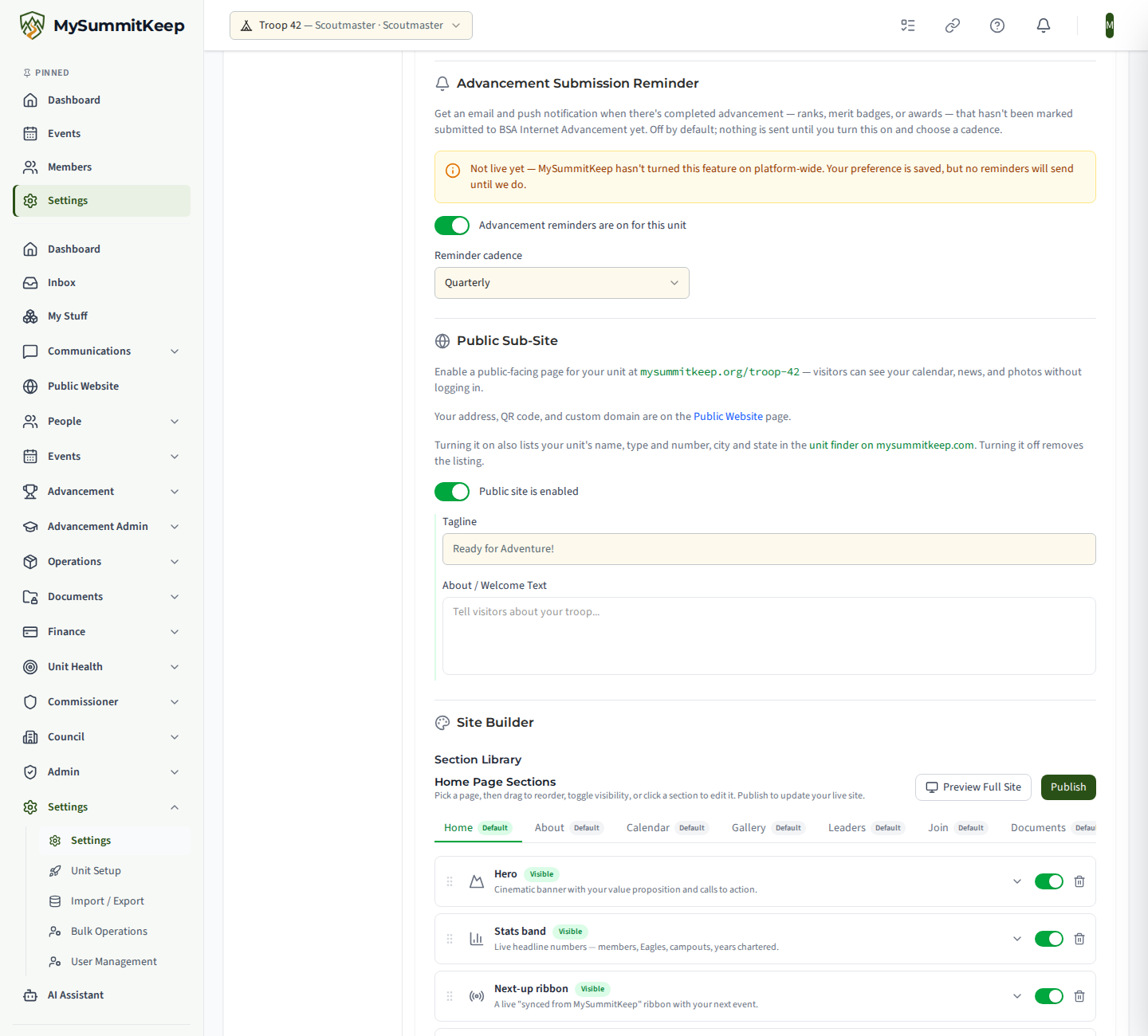Turn off advancement reminders toggle

[452, 226]
